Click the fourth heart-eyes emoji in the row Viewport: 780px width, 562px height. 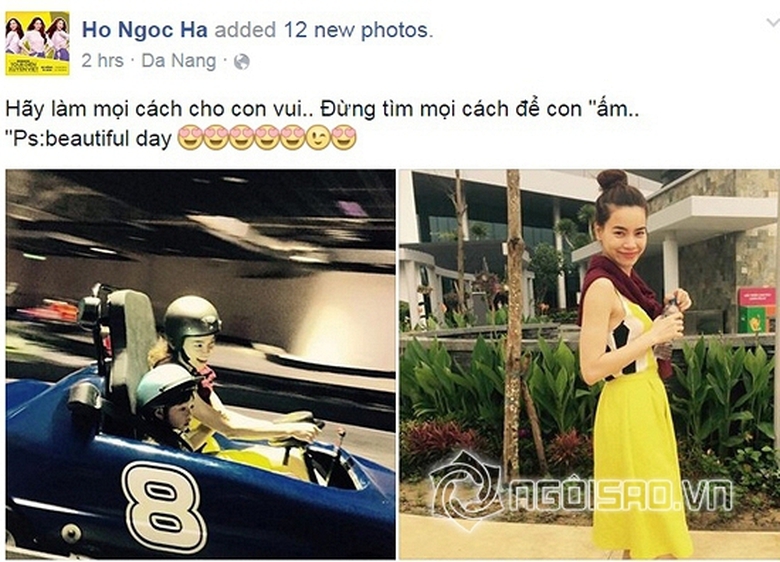click(x=267, y=138)
